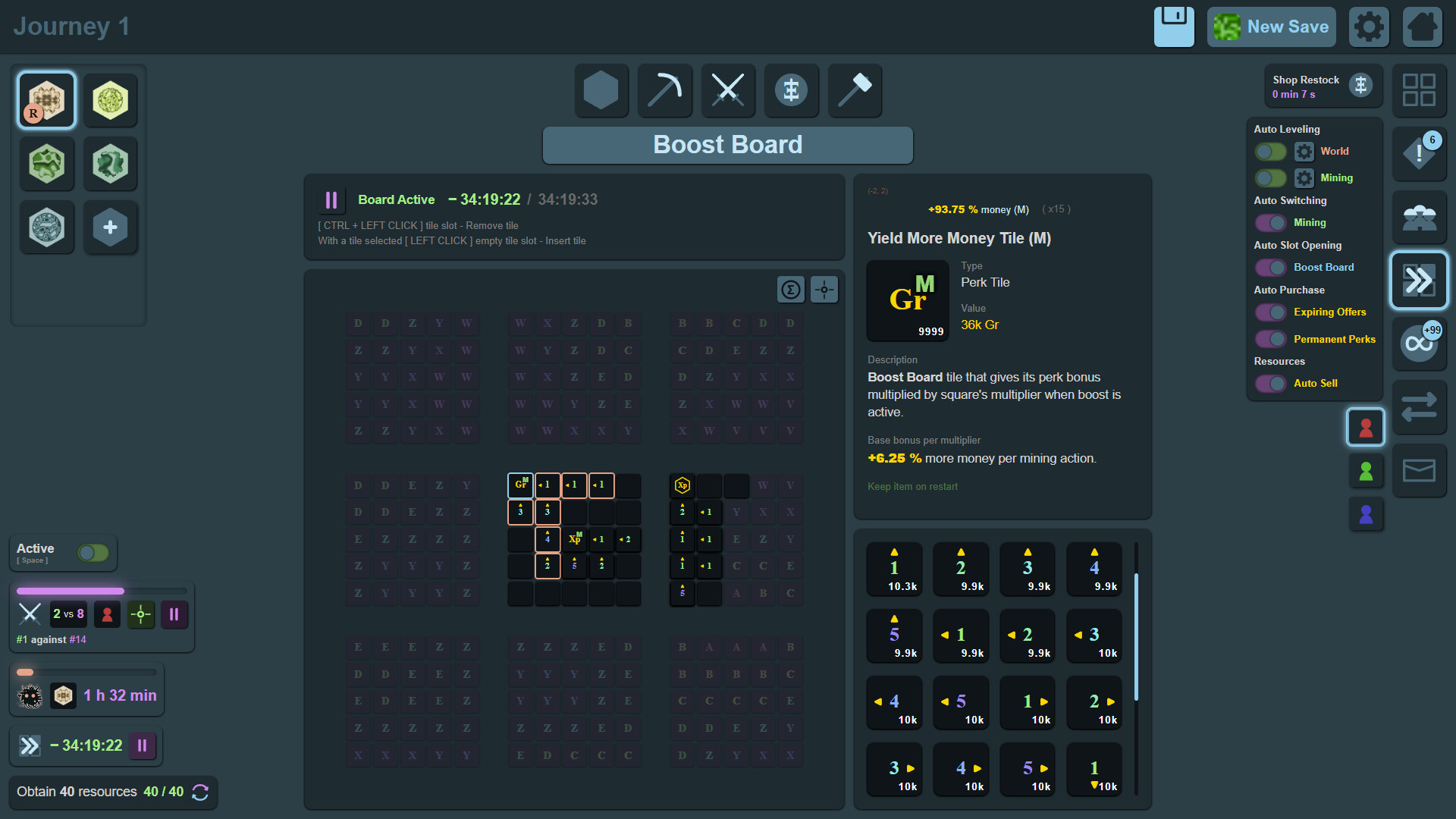Click the add new world plus hexagon
Image resolution: width=1456 pixels, height=819 pixels.
(x=110, y=227)
